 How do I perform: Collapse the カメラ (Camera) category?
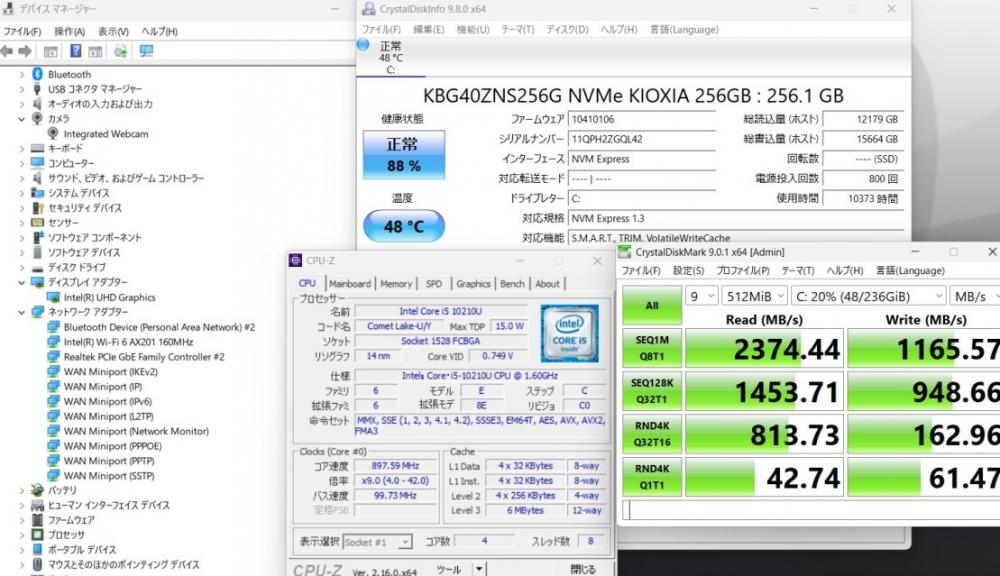tap(22, 119)
